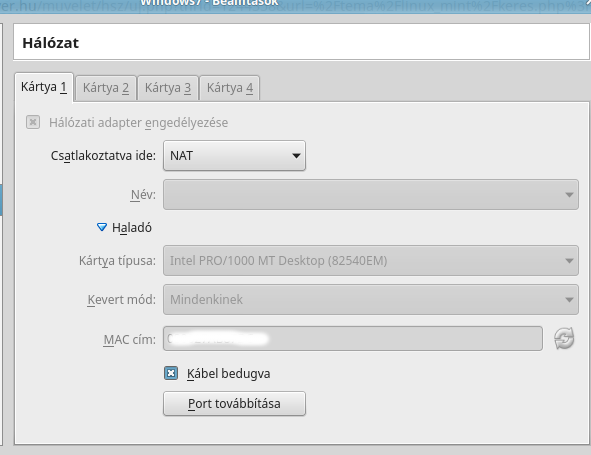This screenshot has height=455, width=591.
Task: Click inside the MAC cím field
Action: 353,339
